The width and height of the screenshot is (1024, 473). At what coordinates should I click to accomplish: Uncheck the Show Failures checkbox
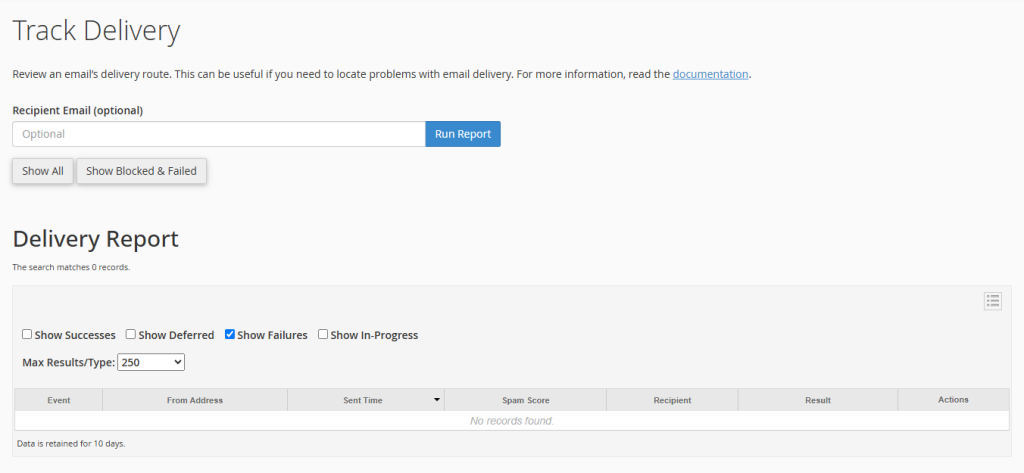(x=230, y=334)
